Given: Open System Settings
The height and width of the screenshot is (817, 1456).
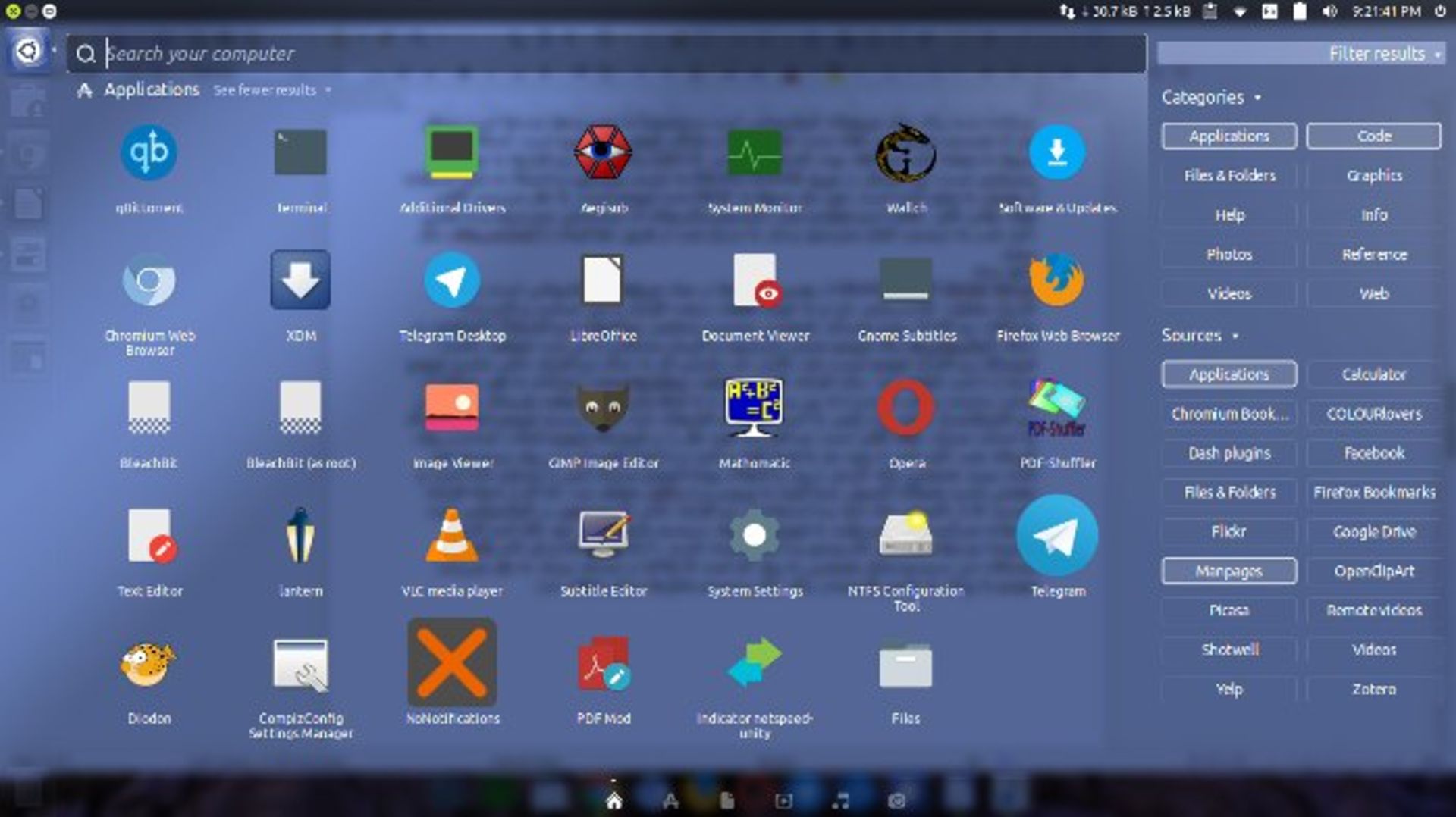Looking at the screenshot, I should click(x=755, y=536).
